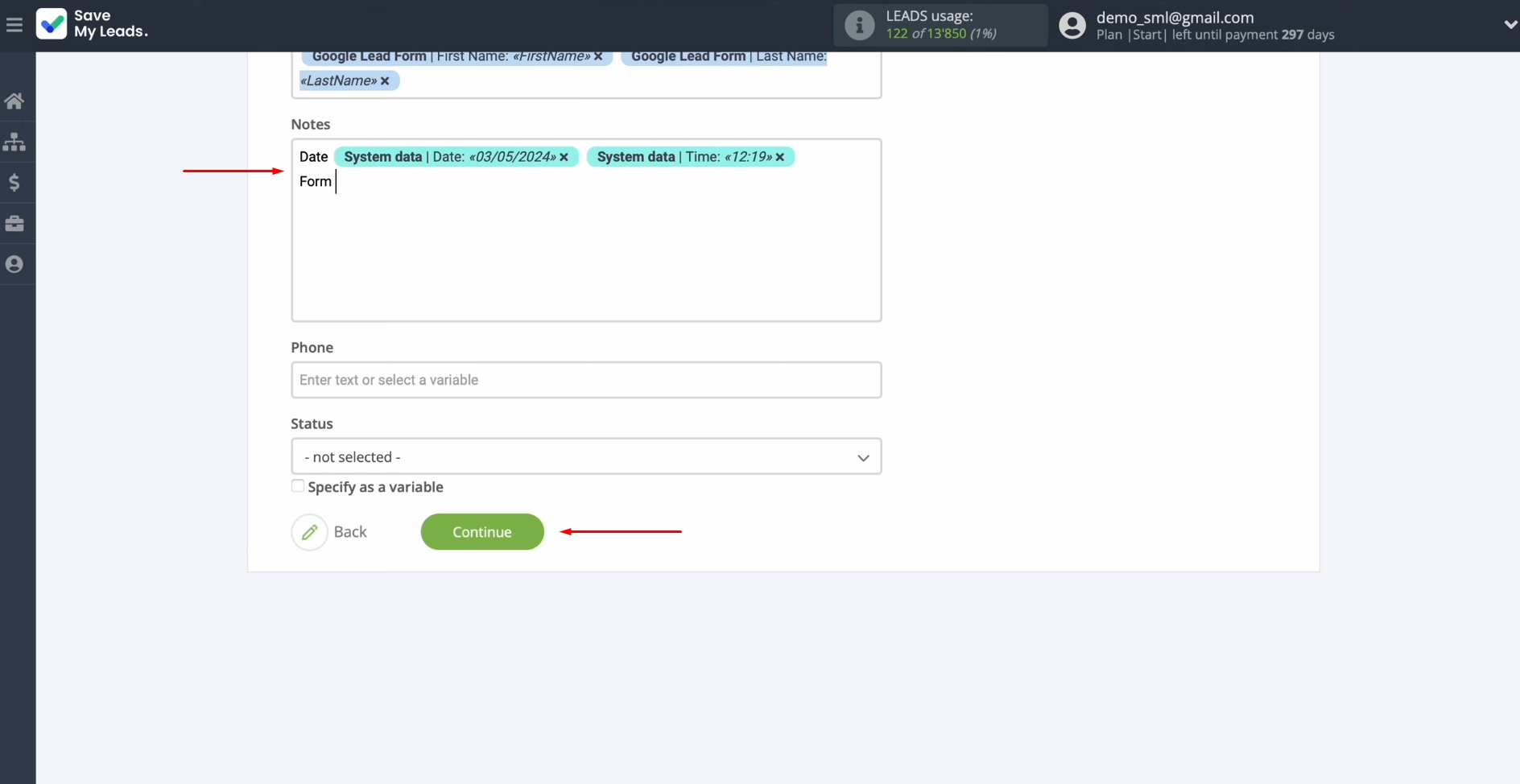Click the demo_sml@gmail.com account text

point(1175,18)
